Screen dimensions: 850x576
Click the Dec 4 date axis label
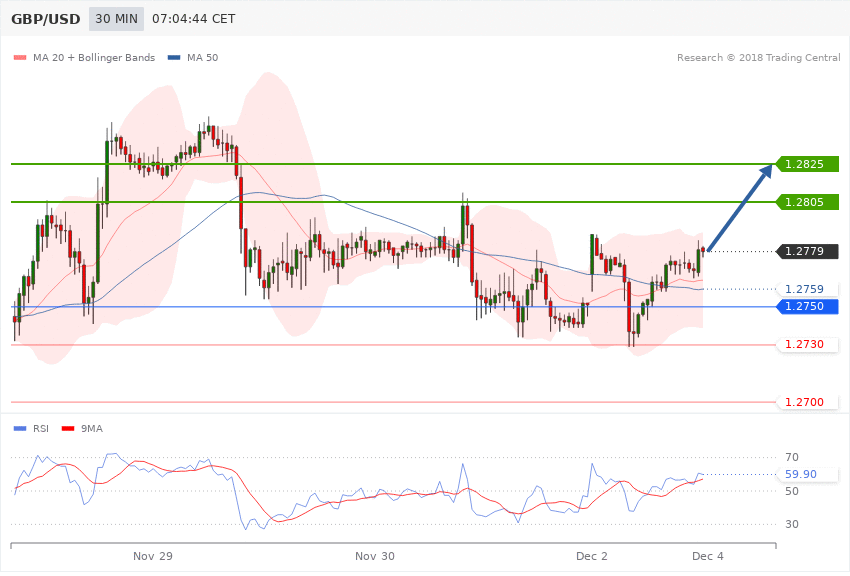click(x=708, y=556)
